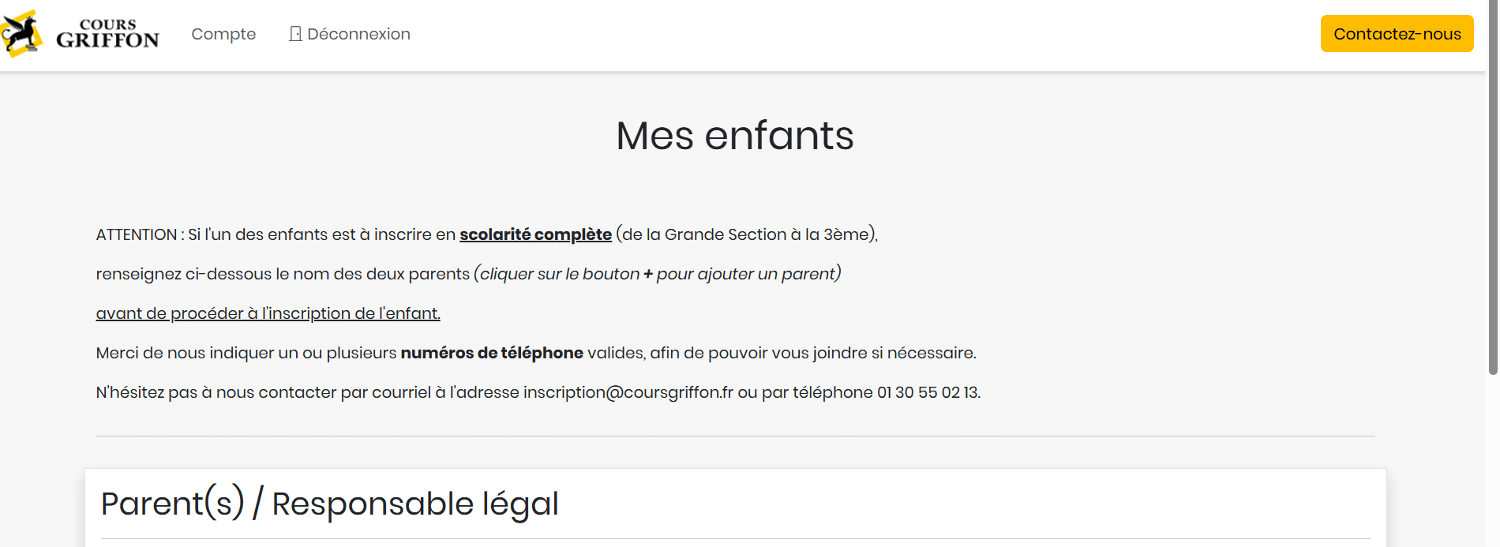Click the bold "numéros de téléphone" text

pos(492,353)
